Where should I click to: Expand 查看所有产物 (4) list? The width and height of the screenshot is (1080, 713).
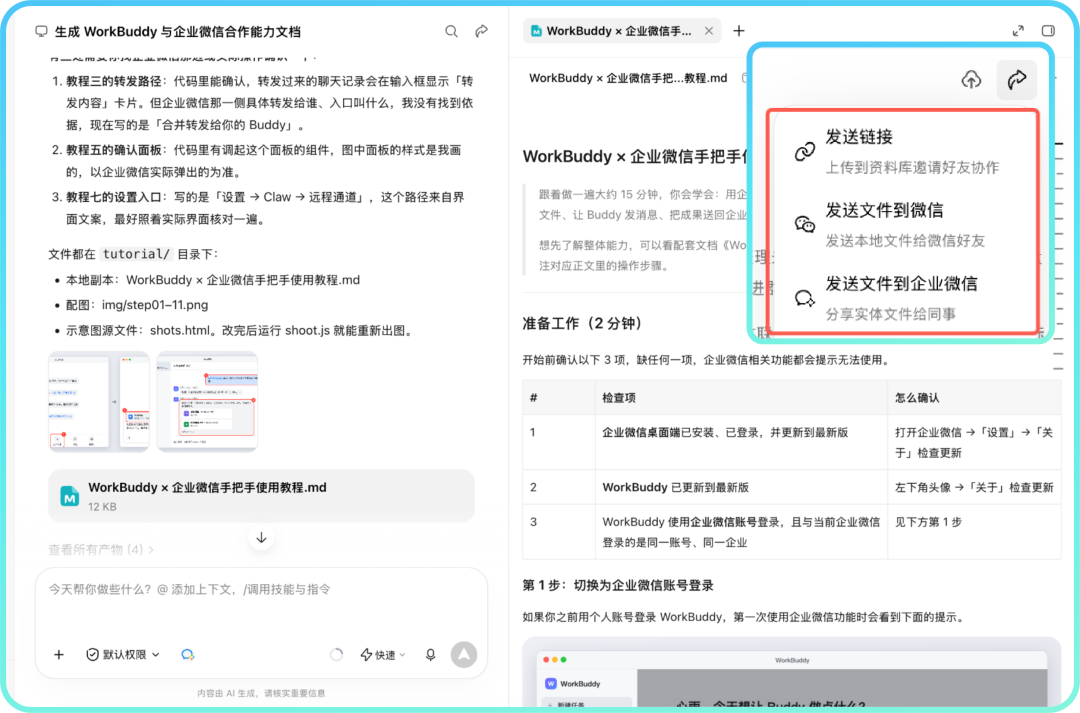[101, 550]
